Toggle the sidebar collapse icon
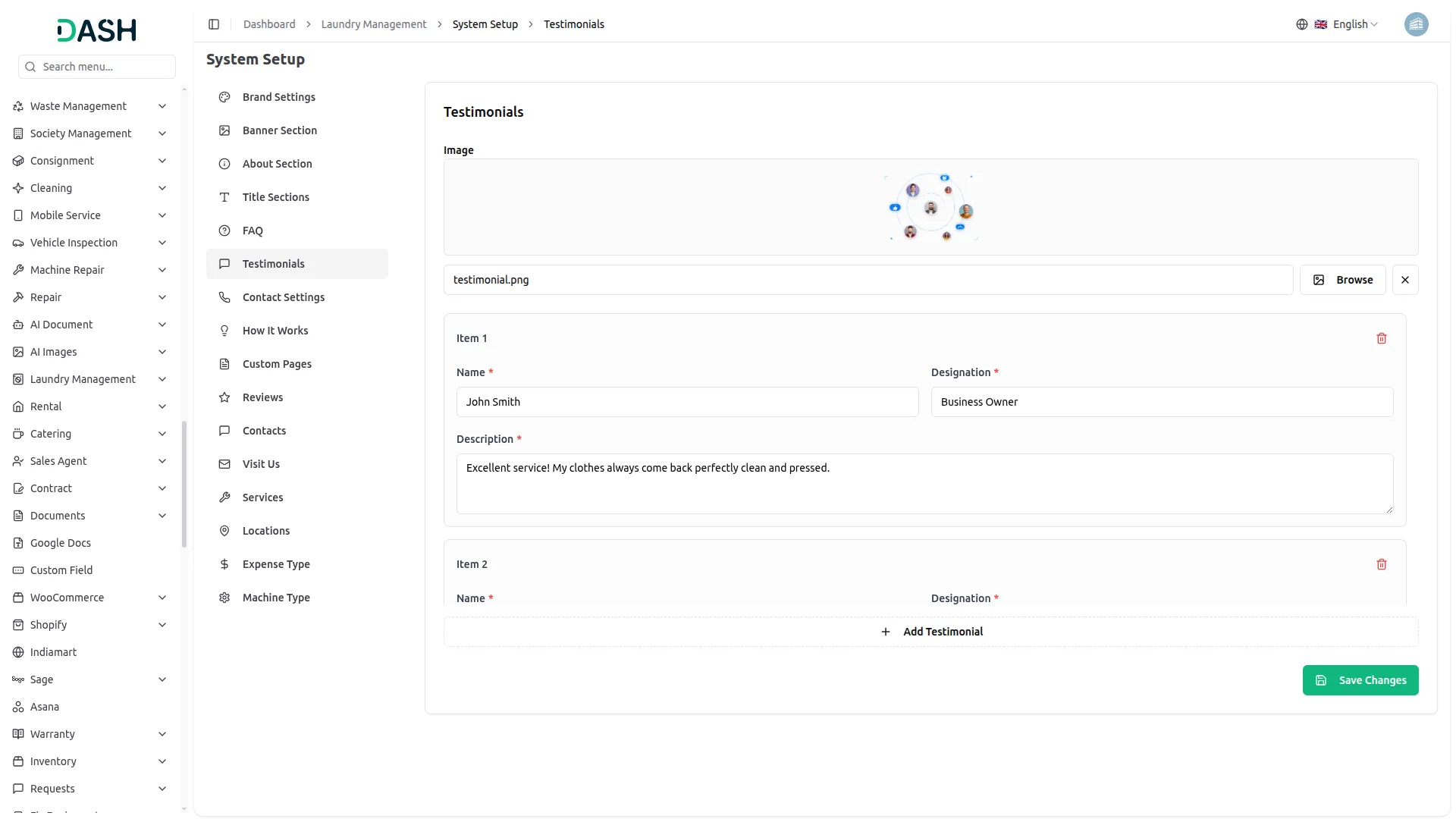This screenshot has height=819, width=1456. pos(214,24)
